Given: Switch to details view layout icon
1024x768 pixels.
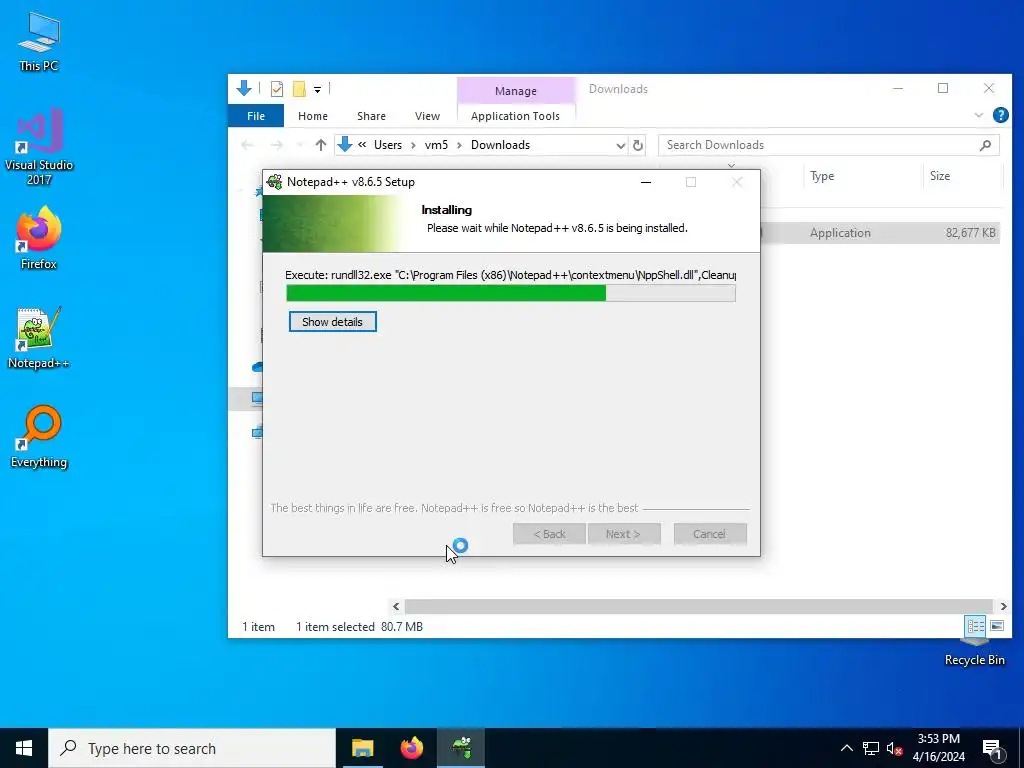Looking at the screenshot, I should pyautogui.click(x=976, y=626).
